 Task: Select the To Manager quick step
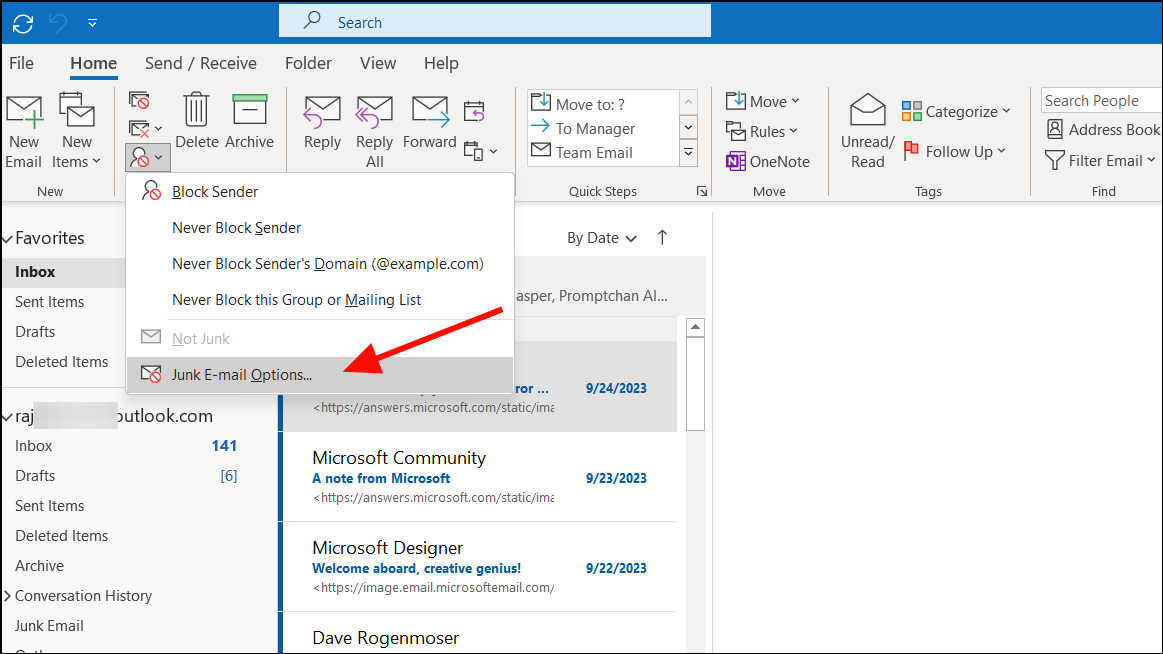(x=603, y=128)
